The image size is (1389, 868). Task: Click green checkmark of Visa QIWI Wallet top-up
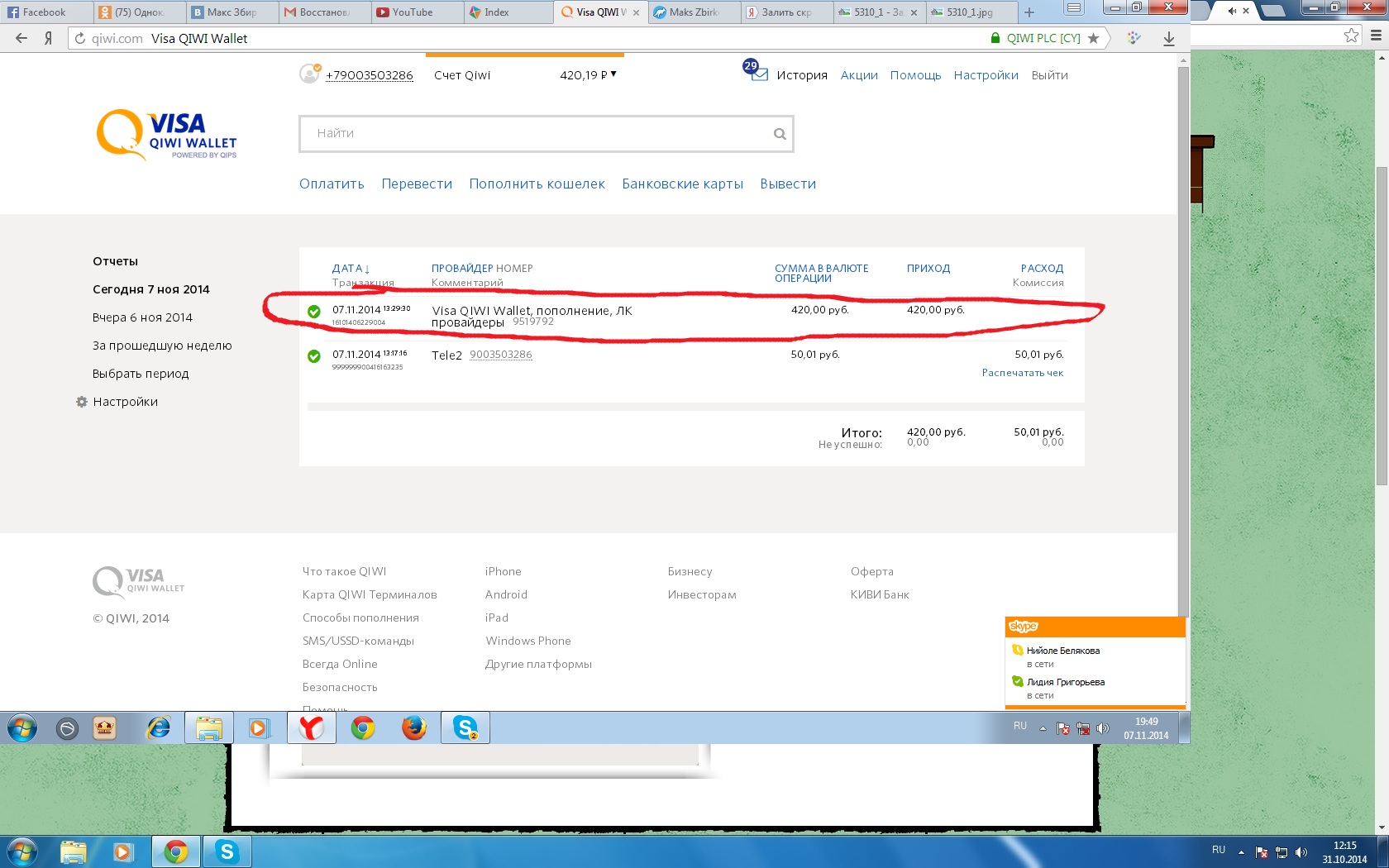(x=314, y=312)
